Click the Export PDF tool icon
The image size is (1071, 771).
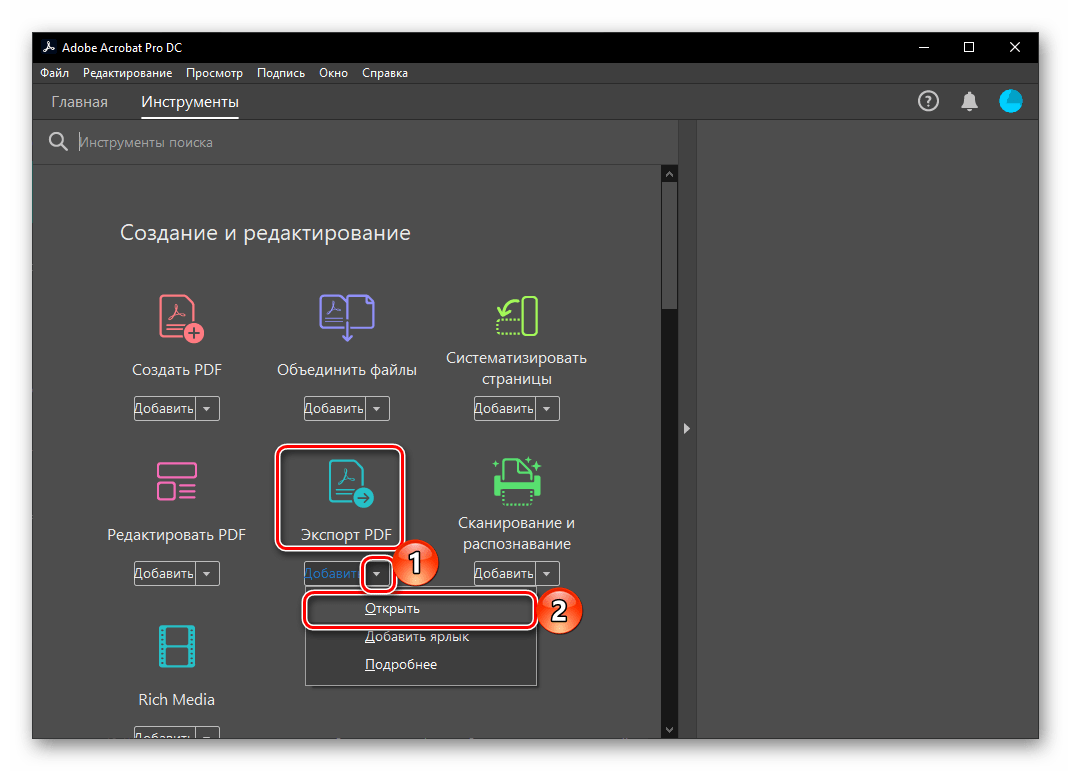350,483
